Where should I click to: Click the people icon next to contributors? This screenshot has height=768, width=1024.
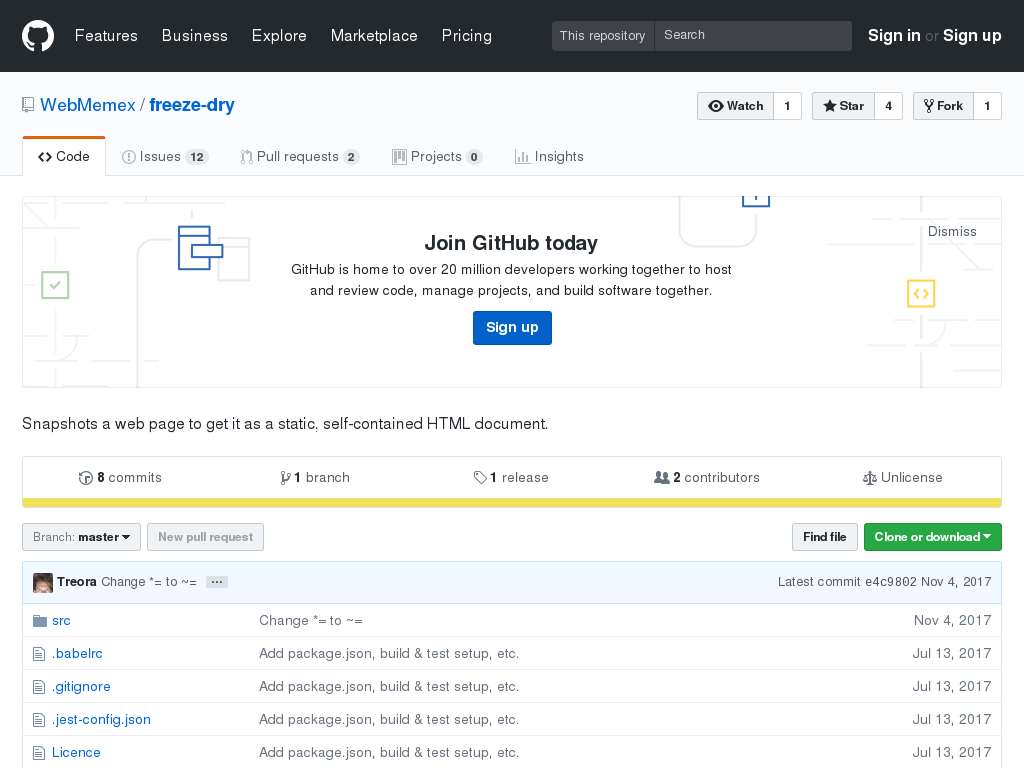pos(662,477)
